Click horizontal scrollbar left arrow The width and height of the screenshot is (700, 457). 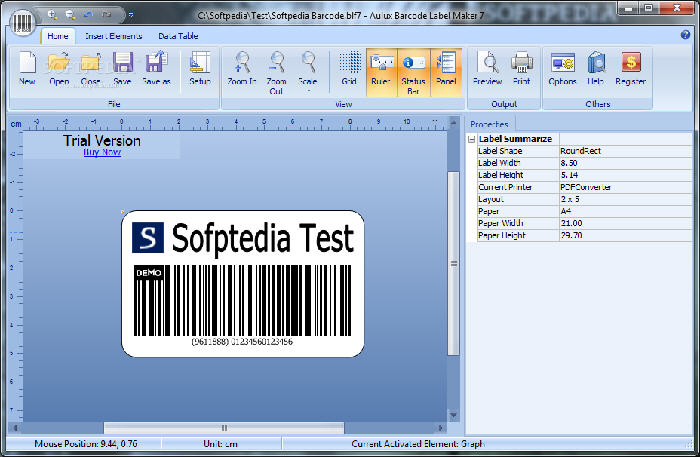15,428
